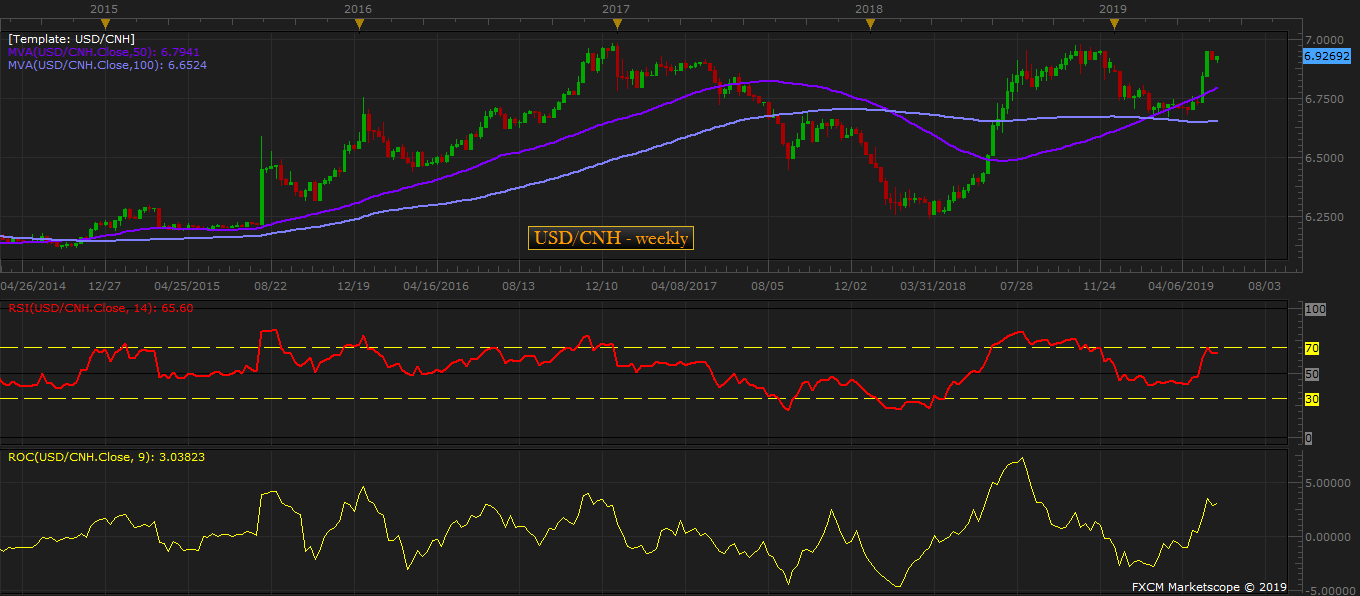
Task: Click the 2015 year marker triangle
Action: click(x=107, y=23)
